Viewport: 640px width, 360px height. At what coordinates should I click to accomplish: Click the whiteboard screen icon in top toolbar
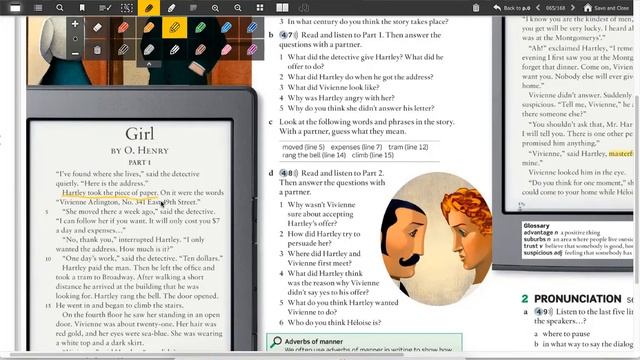click(x=15, y=8)
